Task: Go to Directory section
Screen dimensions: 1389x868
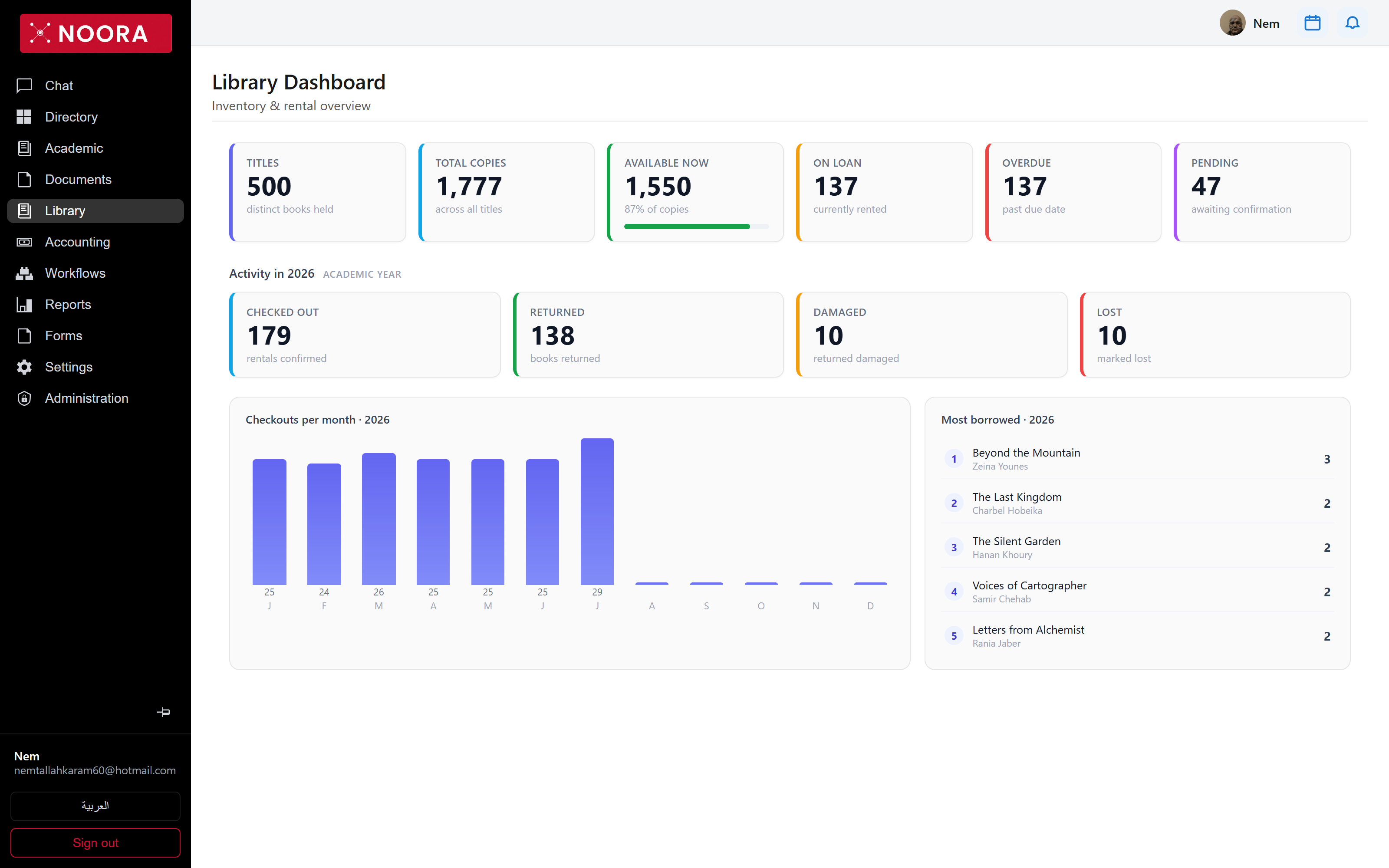Action: [95, 117]
